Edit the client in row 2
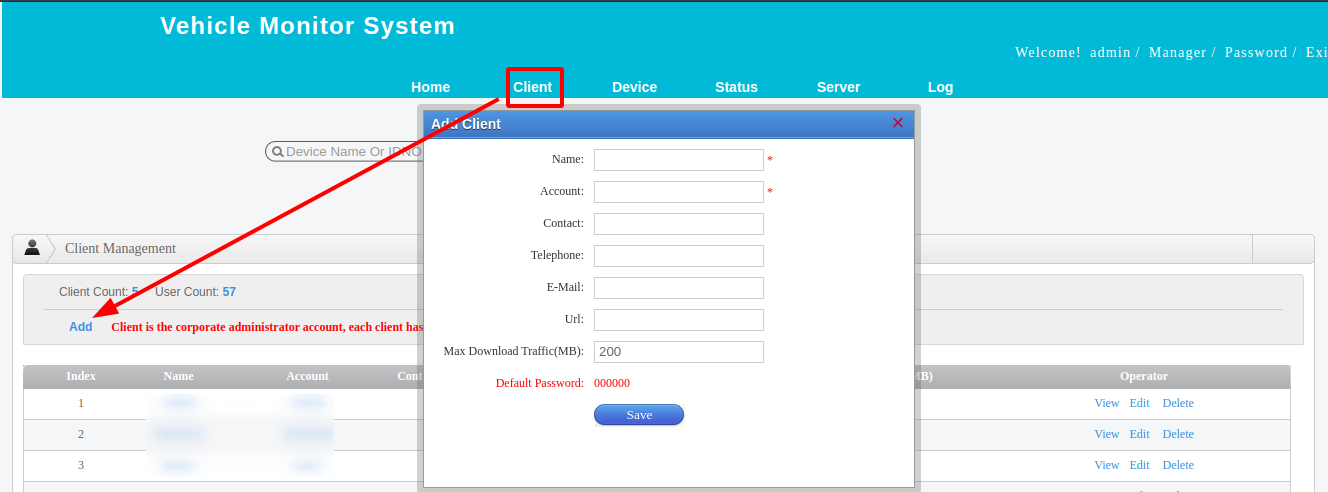This screenshot has height=492, width=1328. [1139, 435]
